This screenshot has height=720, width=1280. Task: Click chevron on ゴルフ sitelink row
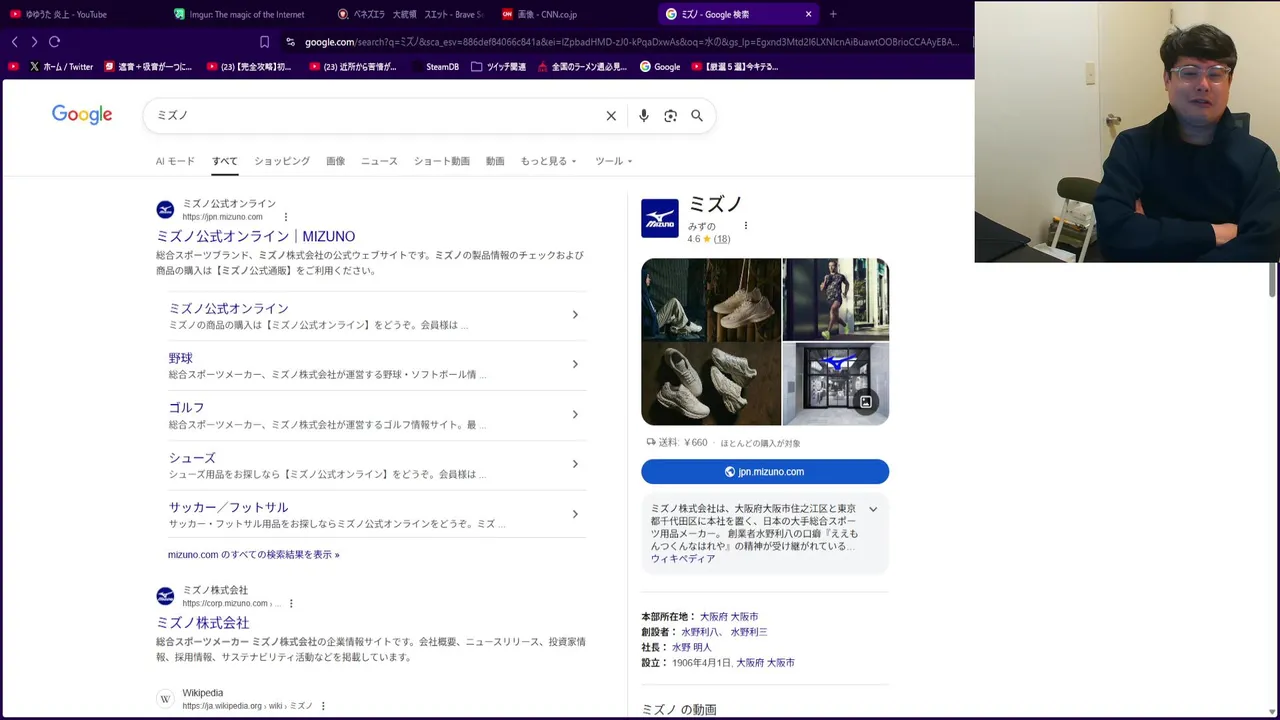(575, 414)
